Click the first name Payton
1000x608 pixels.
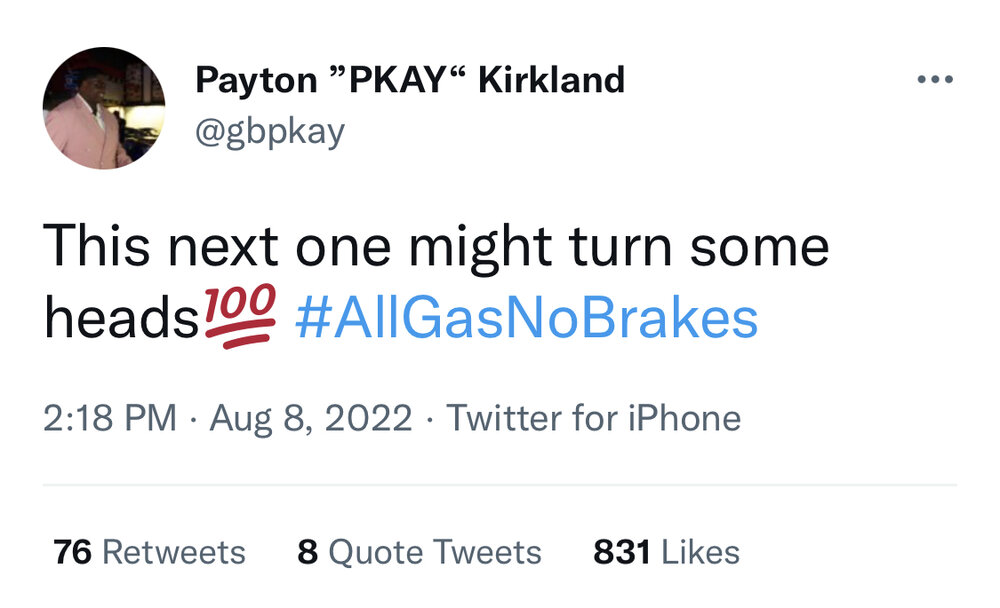[x=256, y=79]
